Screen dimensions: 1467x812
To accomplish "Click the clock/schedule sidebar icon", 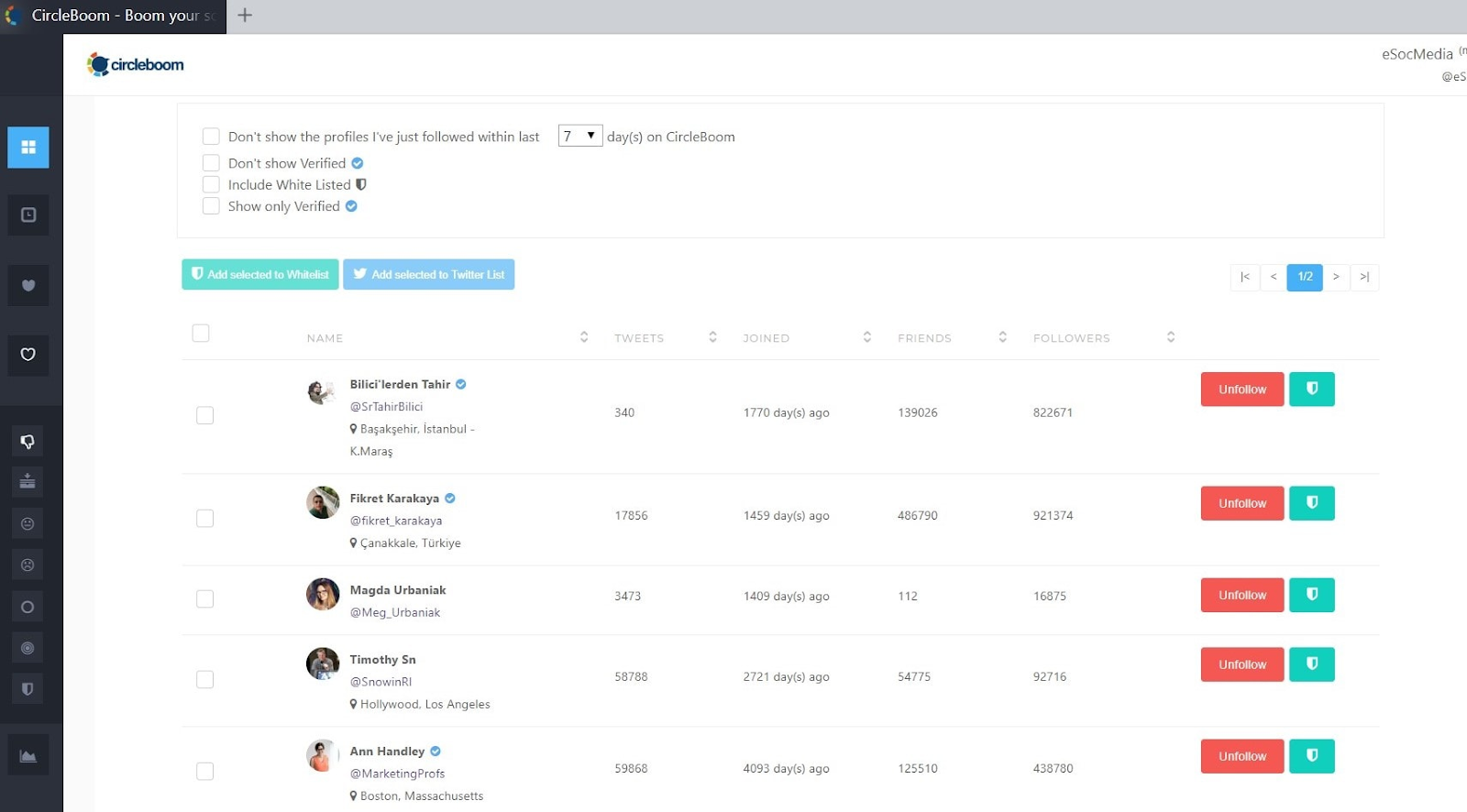I will coord(28,214).
